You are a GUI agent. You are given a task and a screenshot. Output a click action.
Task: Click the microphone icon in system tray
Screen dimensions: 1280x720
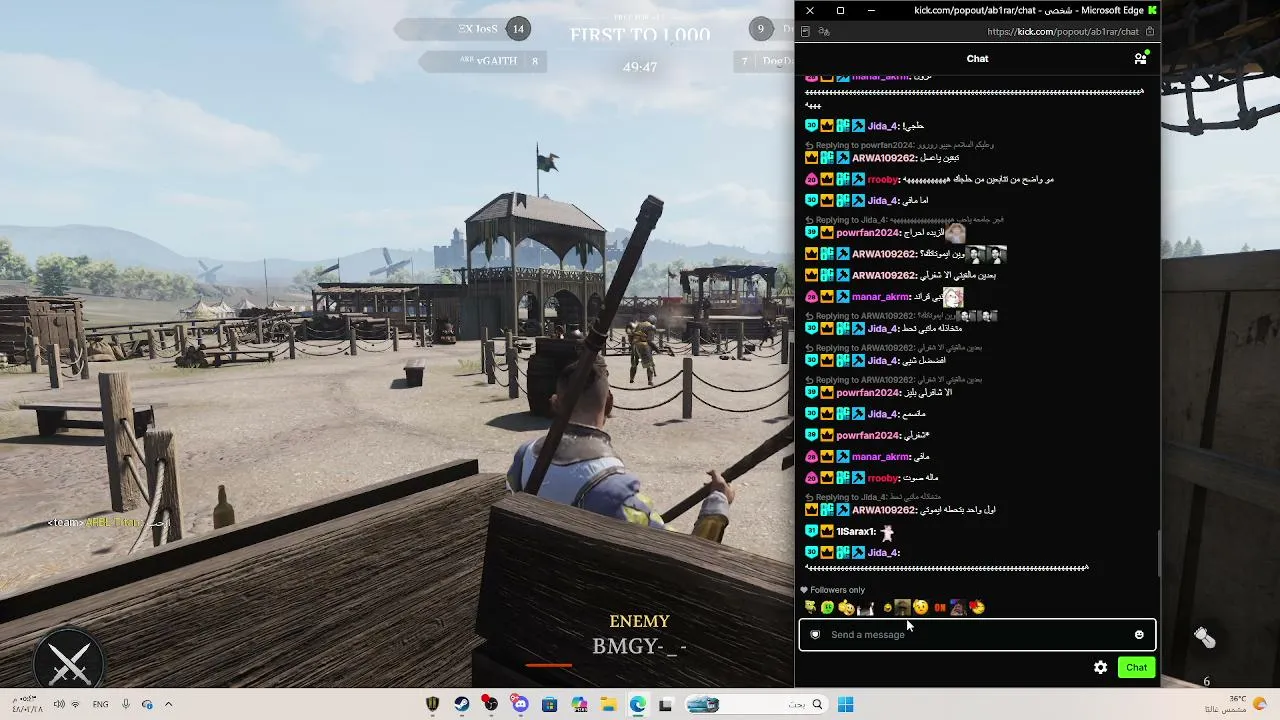coord(125,705)
